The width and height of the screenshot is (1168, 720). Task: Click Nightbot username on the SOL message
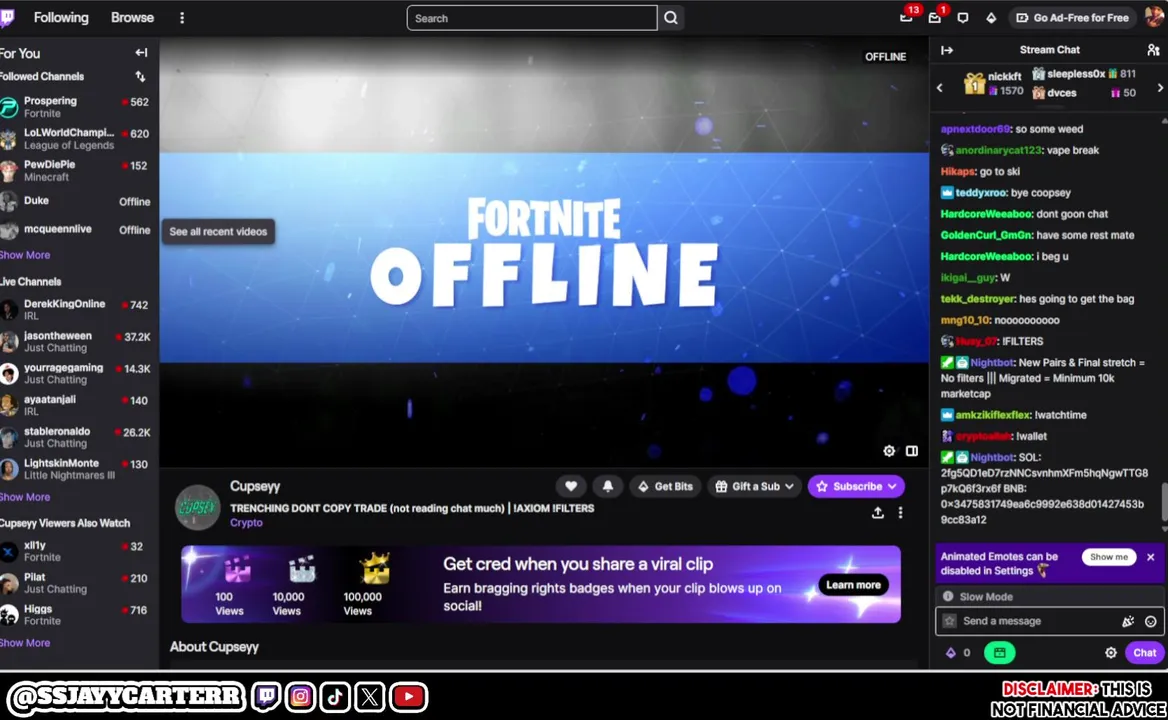(992, 457)
